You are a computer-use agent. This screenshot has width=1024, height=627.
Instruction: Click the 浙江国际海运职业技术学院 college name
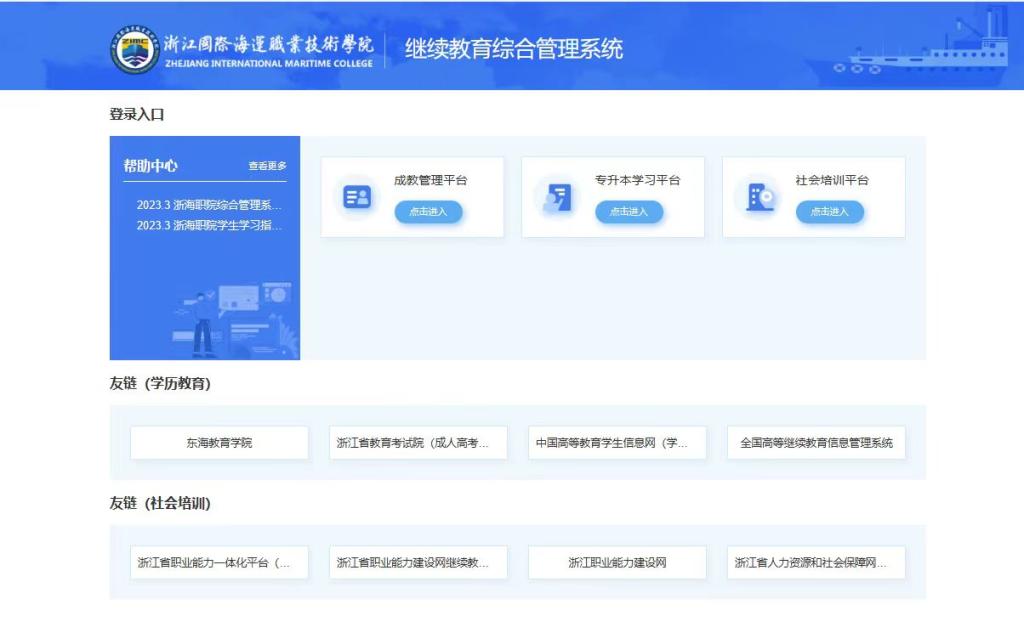coord(268,44)
